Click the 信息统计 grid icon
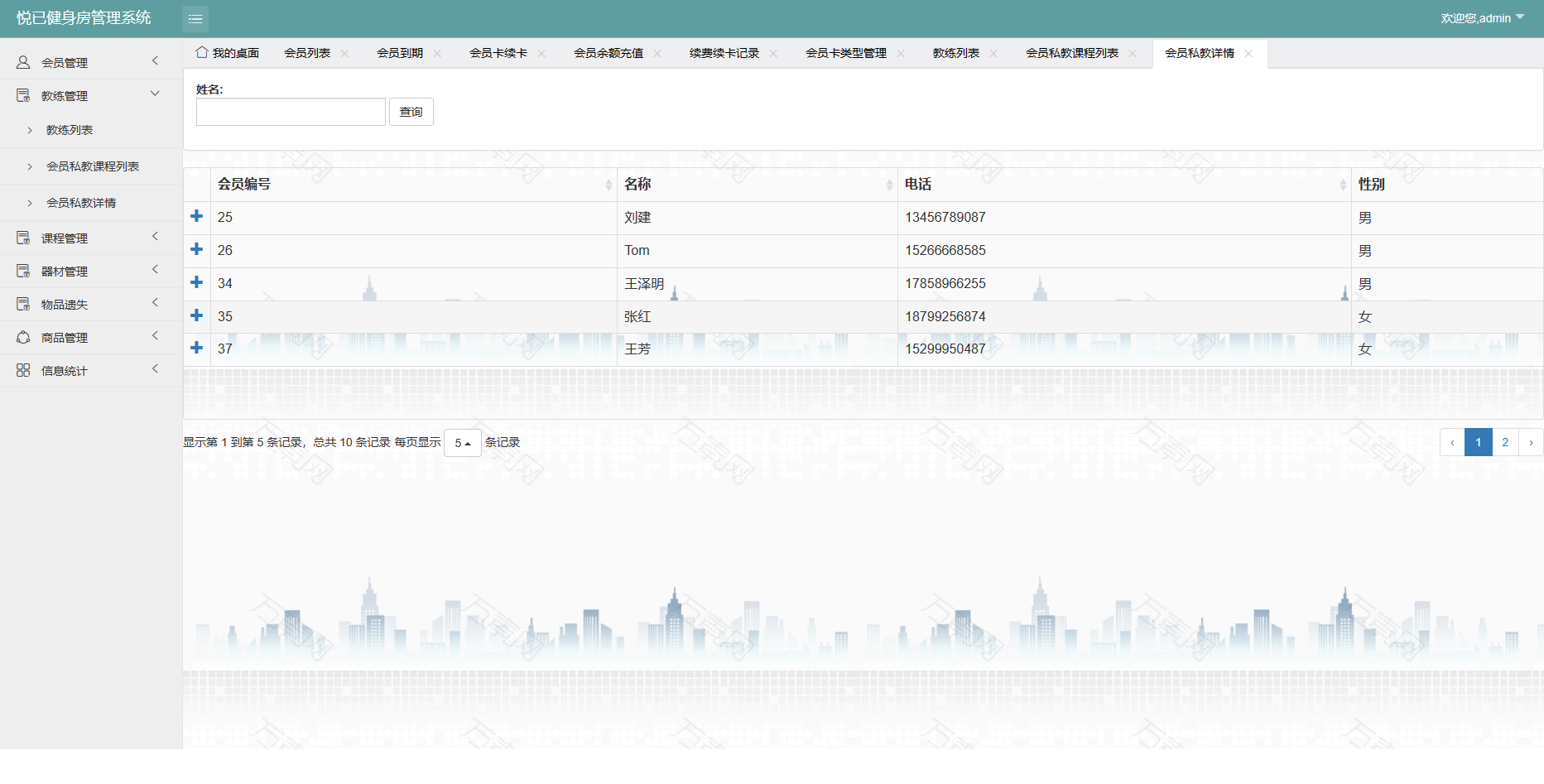 (23, 370)
